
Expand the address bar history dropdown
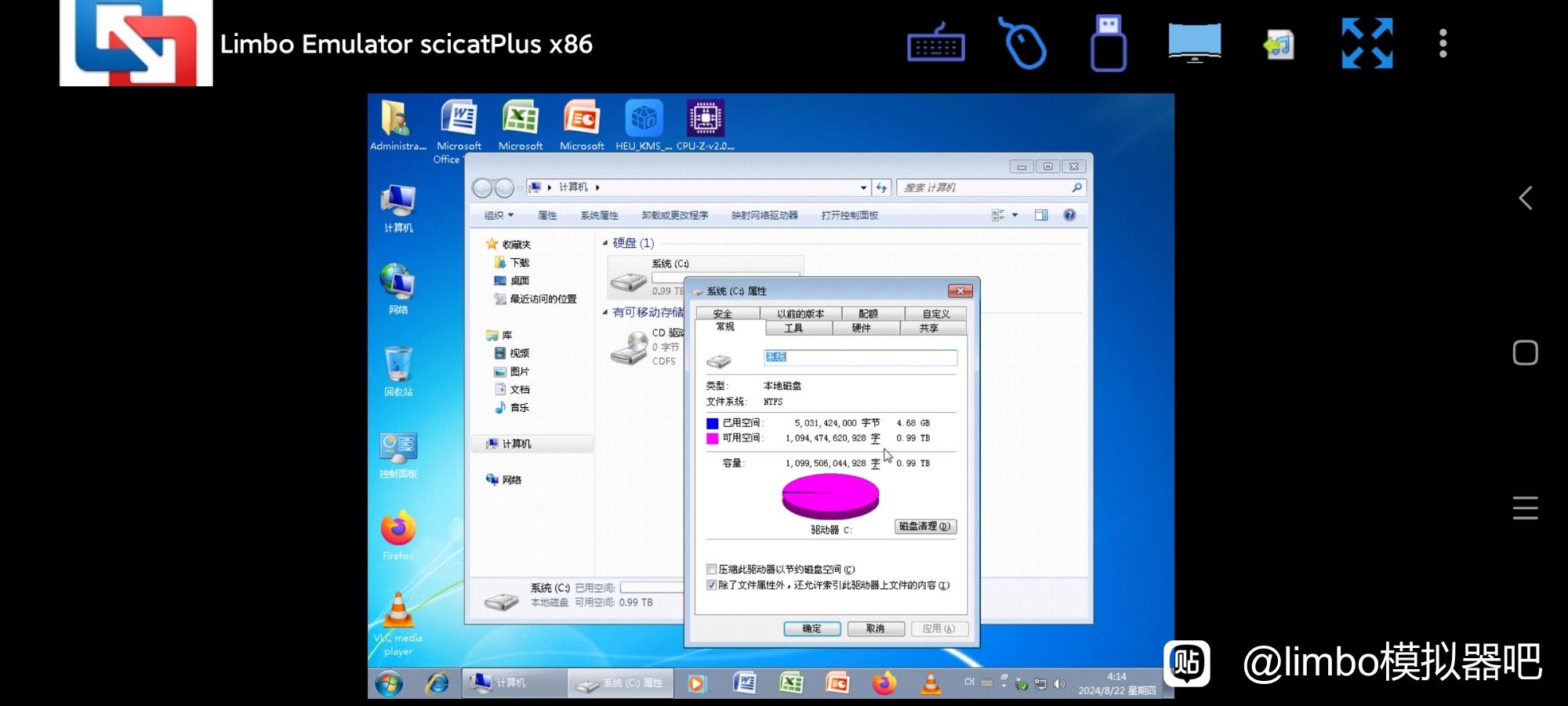(863, 187)
